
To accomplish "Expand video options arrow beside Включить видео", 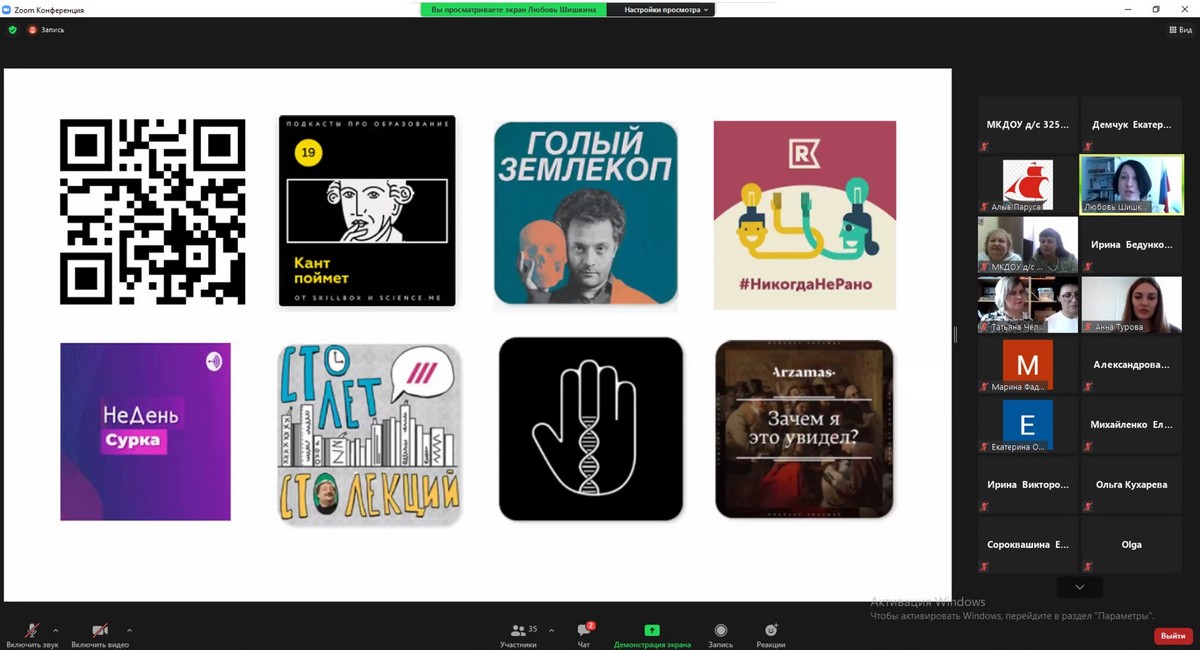I will pyautogui.click(x=129, y=631).
